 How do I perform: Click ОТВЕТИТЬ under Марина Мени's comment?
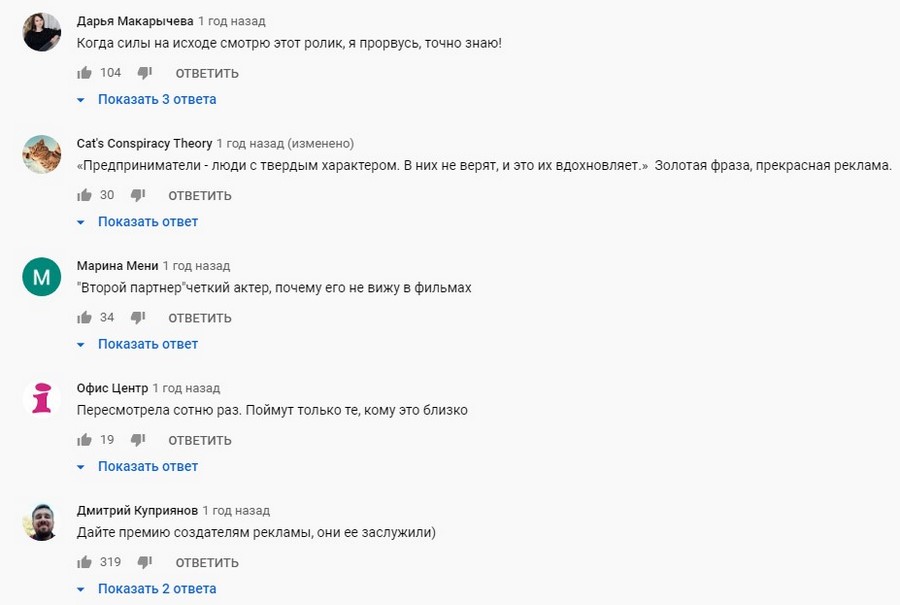point(199,317)
